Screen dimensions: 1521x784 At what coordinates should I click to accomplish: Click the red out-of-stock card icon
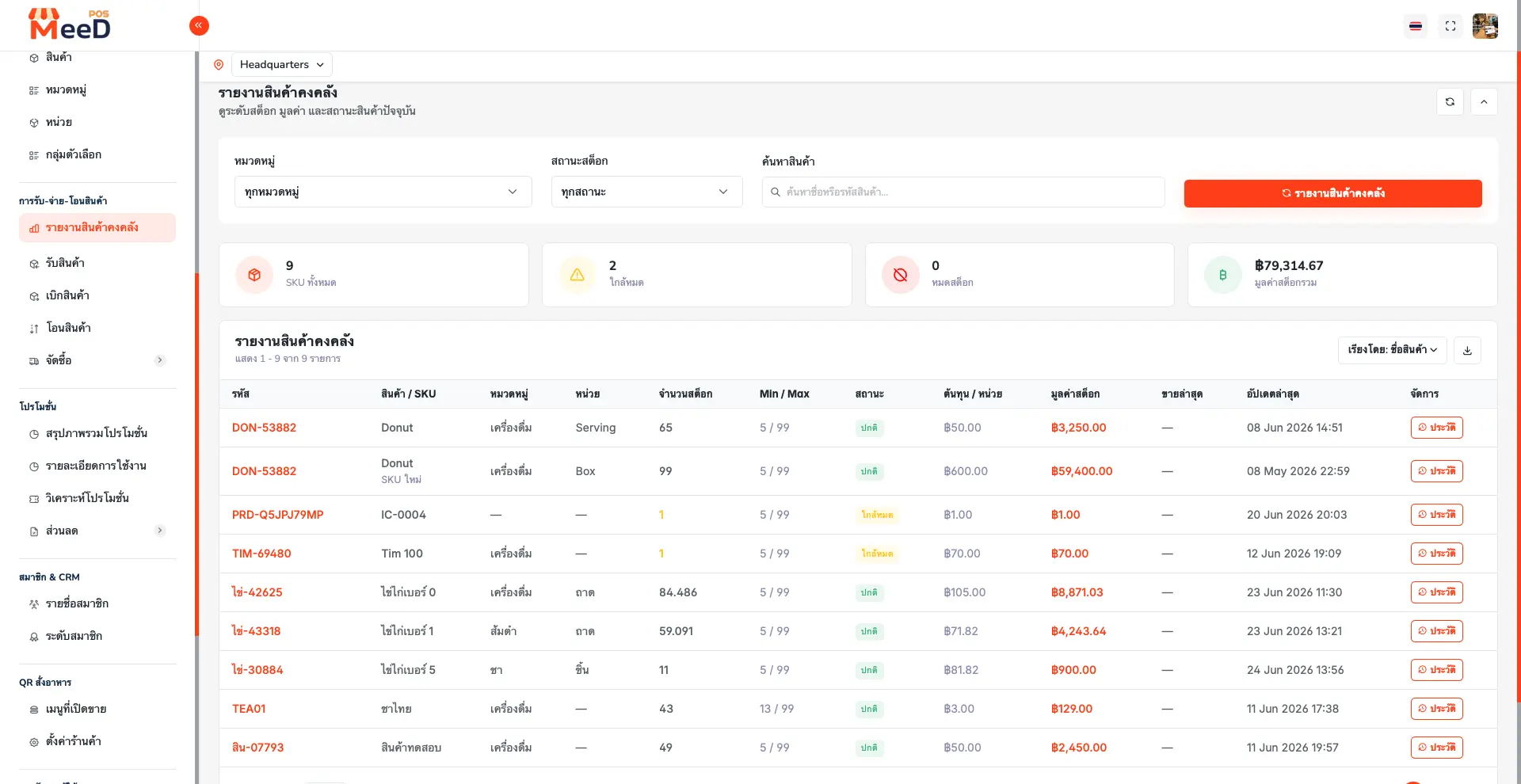click(901, 275)
